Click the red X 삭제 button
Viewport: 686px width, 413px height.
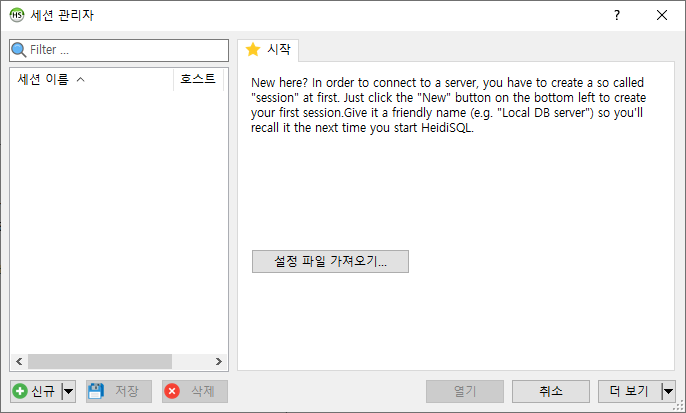[x=195, y=391]
